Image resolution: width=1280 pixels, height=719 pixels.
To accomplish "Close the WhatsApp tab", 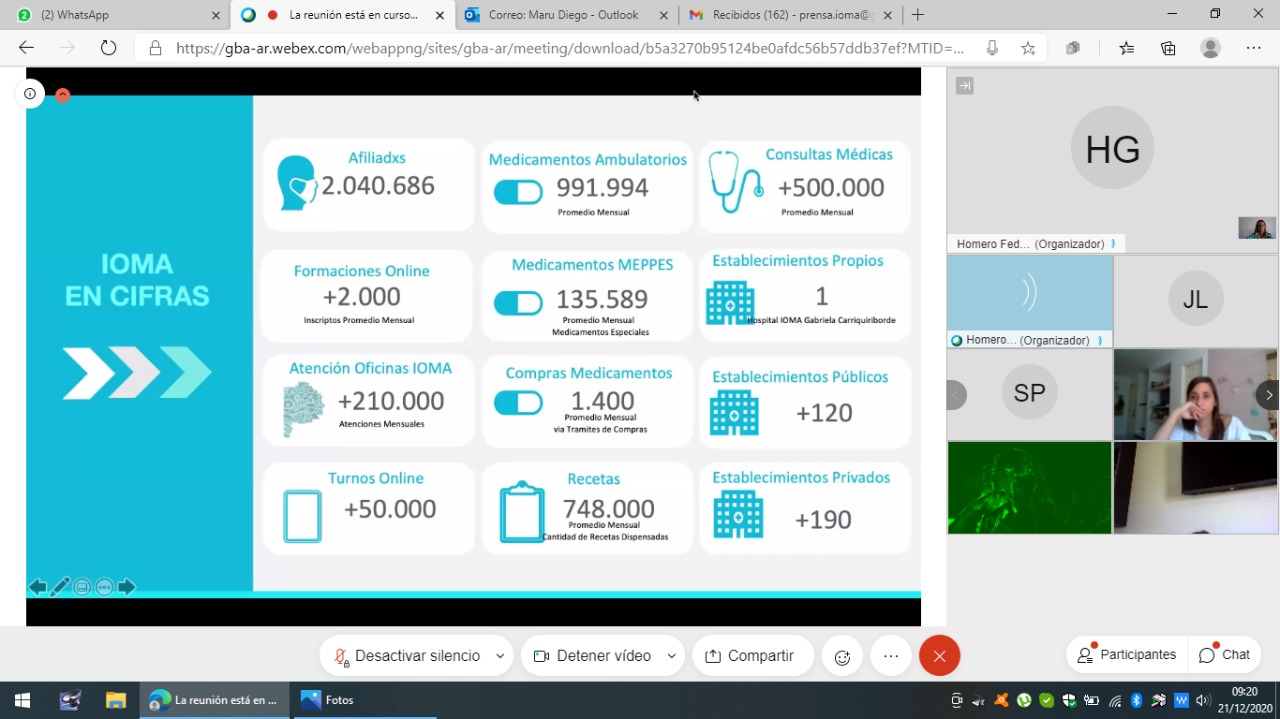I will pos(215,15).
